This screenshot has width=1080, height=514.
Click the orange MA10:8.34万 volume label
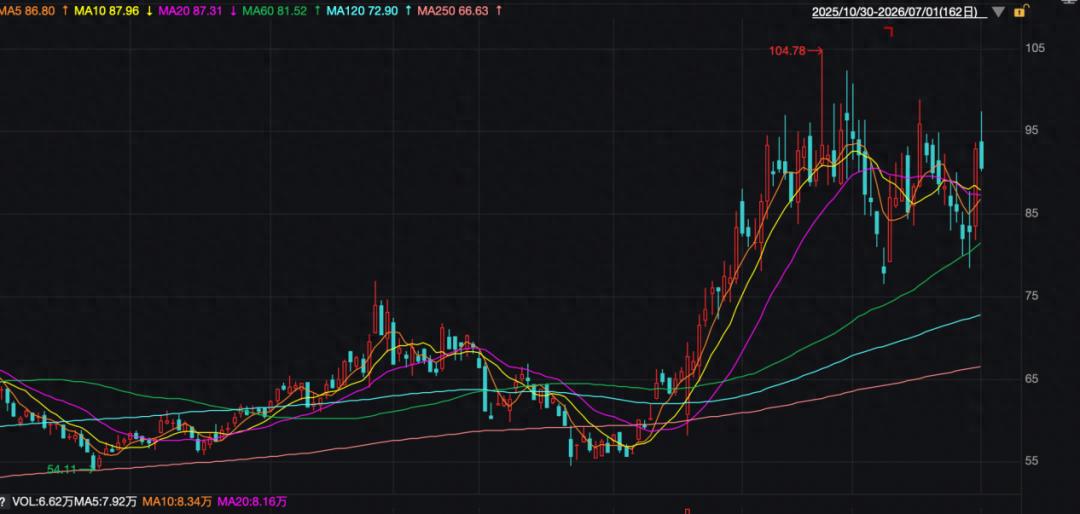pos(176,502)
